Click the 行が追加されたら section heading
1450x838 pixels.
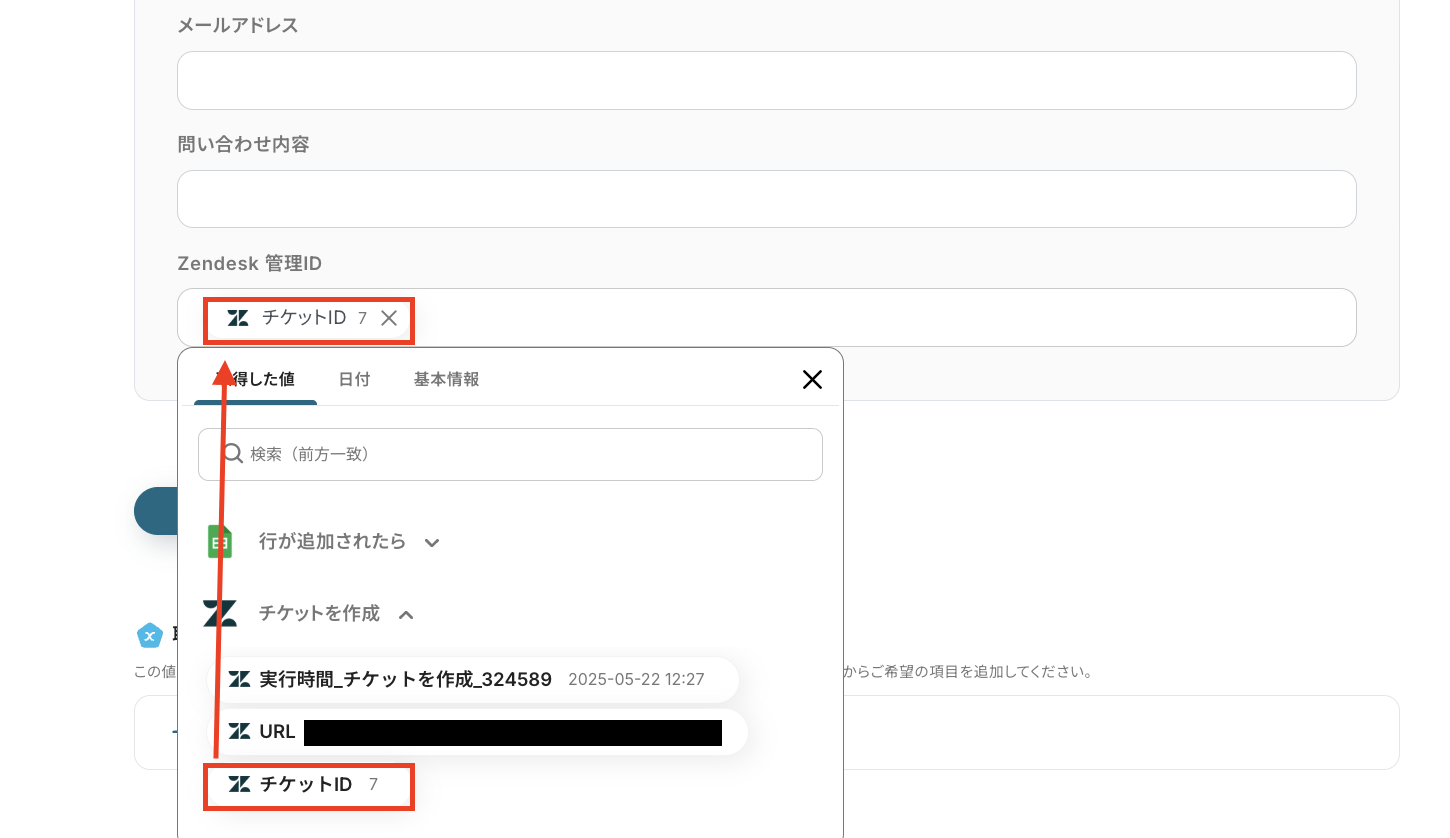coord(333,542)
